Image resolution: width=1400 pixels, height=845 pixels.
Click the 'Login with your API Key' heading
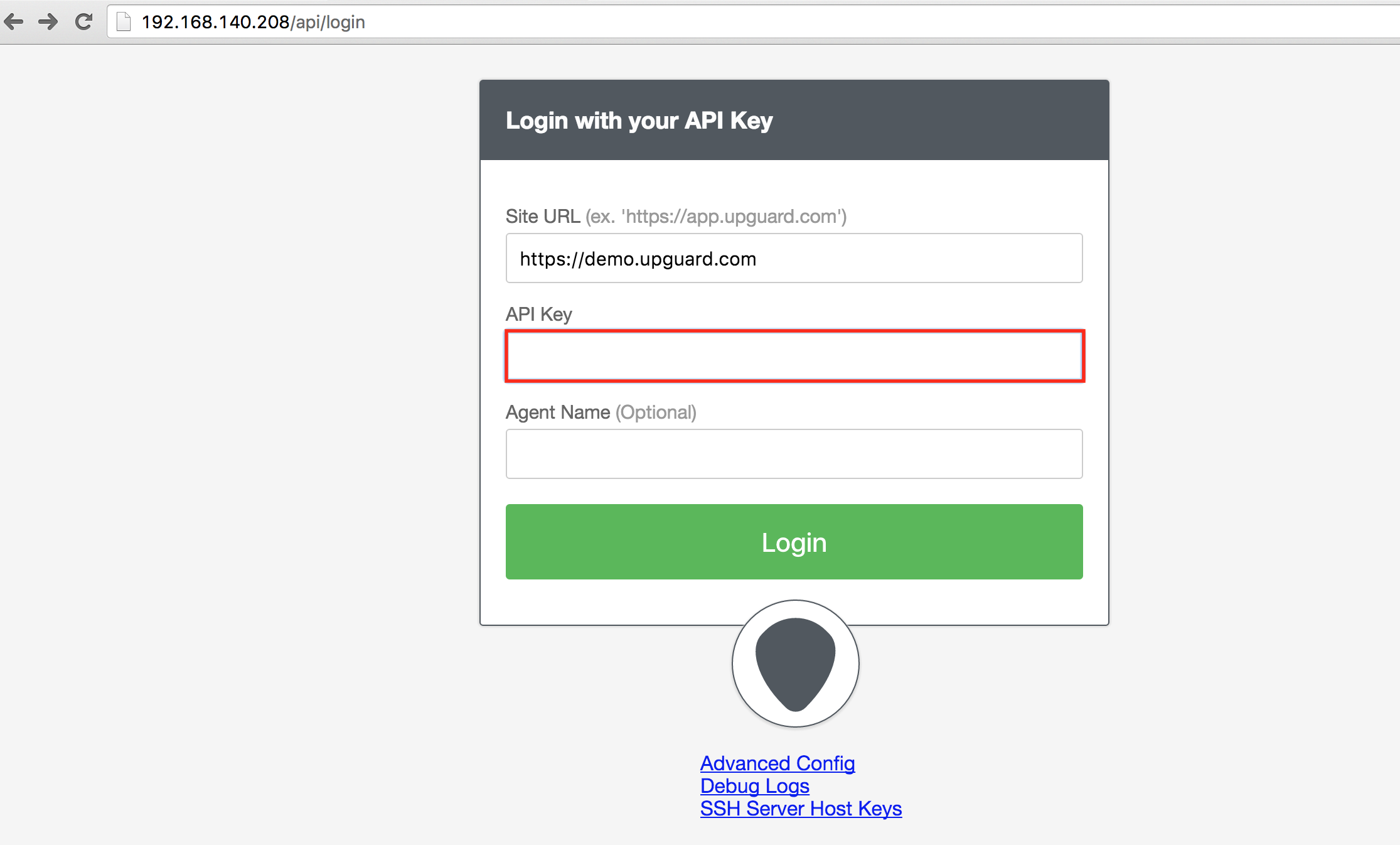[639, 121]
